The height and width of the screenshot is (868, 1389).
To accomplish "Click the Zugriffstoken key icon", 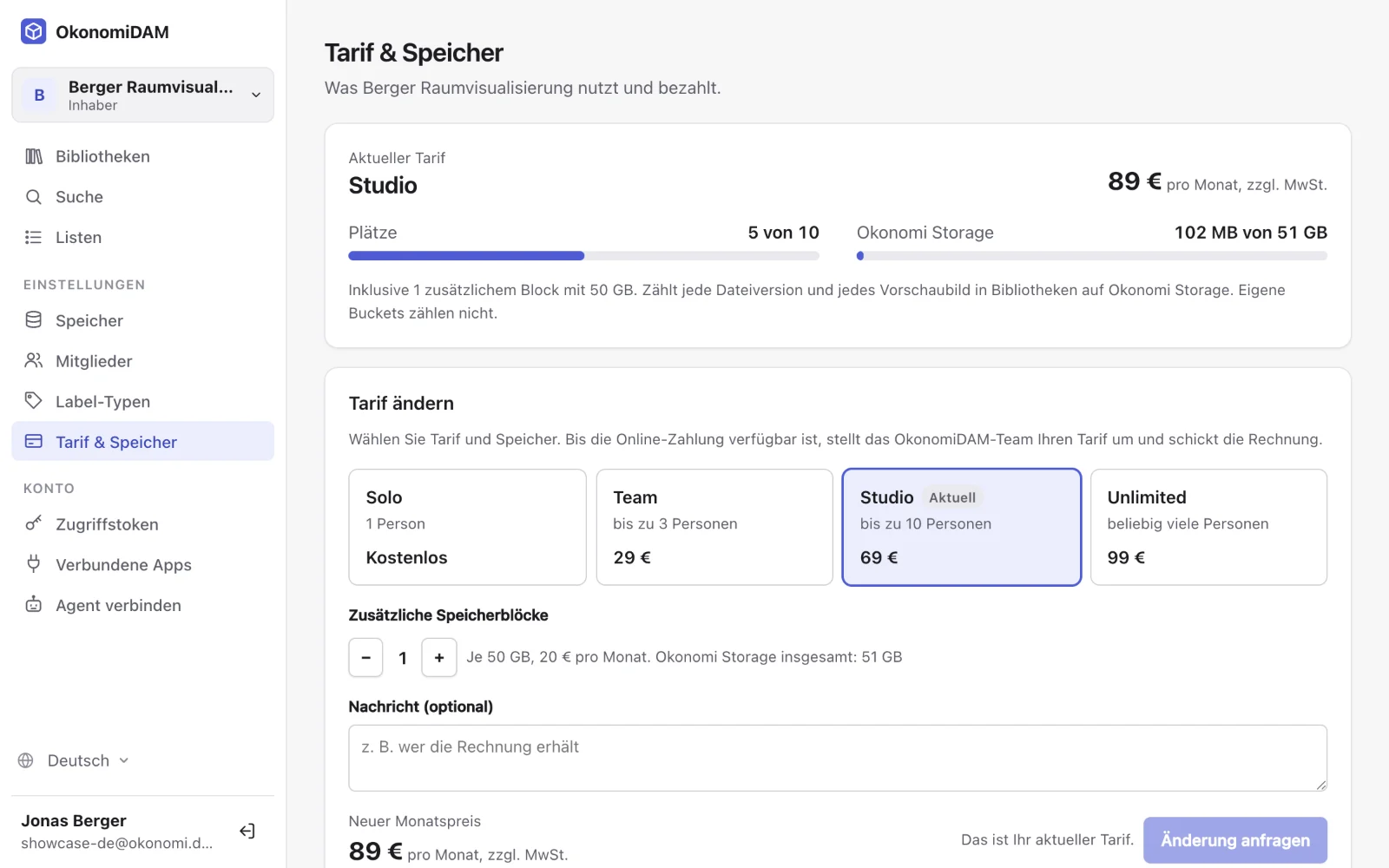I will 34,523.
